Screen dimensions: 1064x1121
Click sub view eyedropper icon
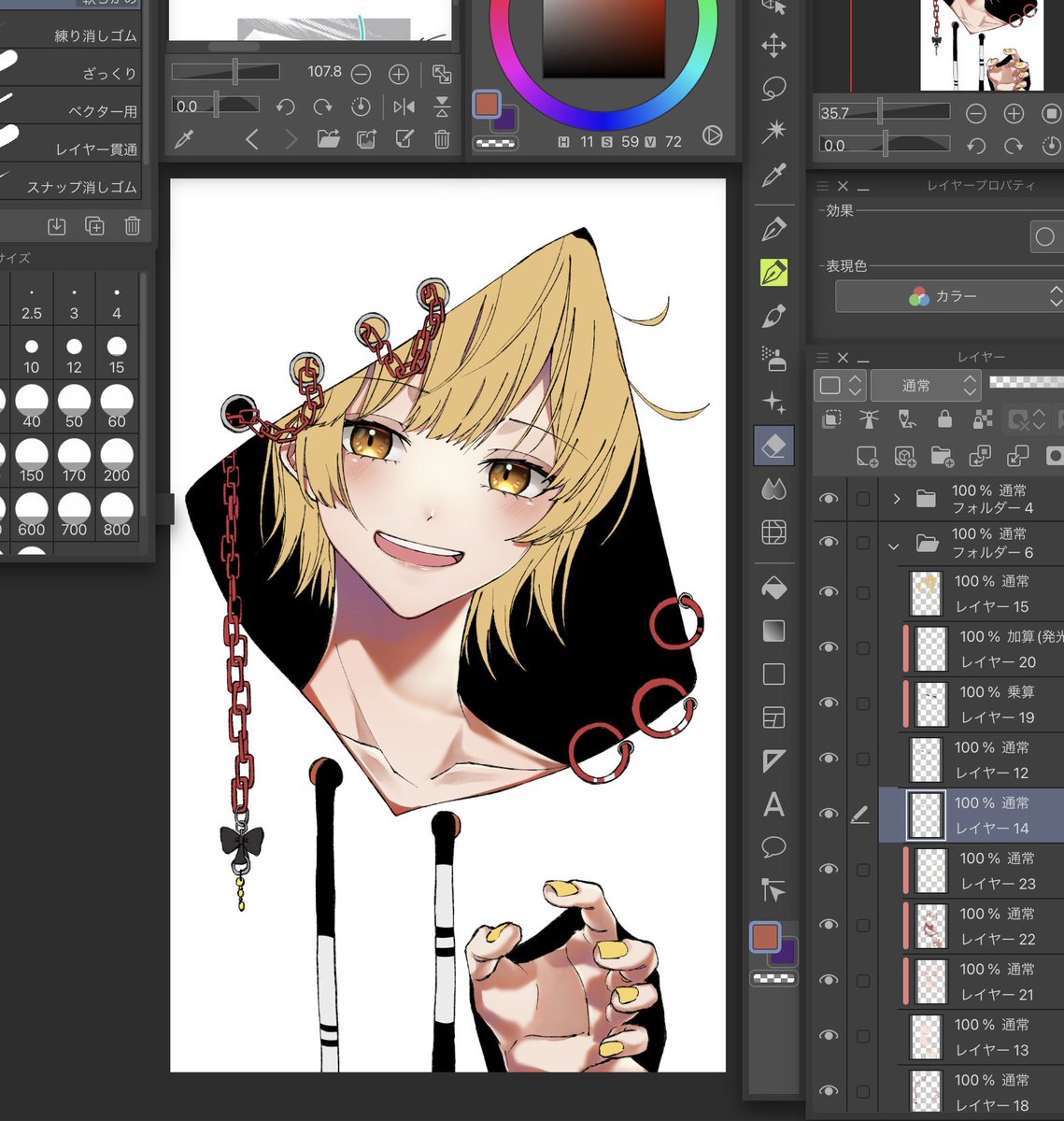point(184,140)
